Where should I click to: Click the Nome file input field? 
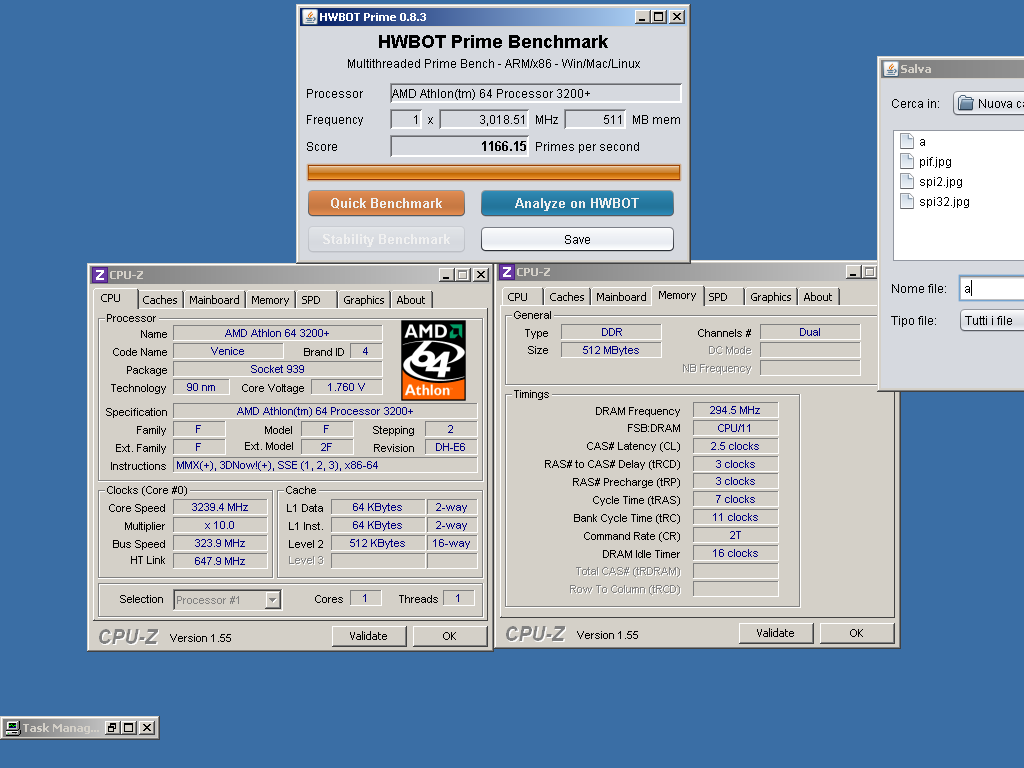click(991, 289)
